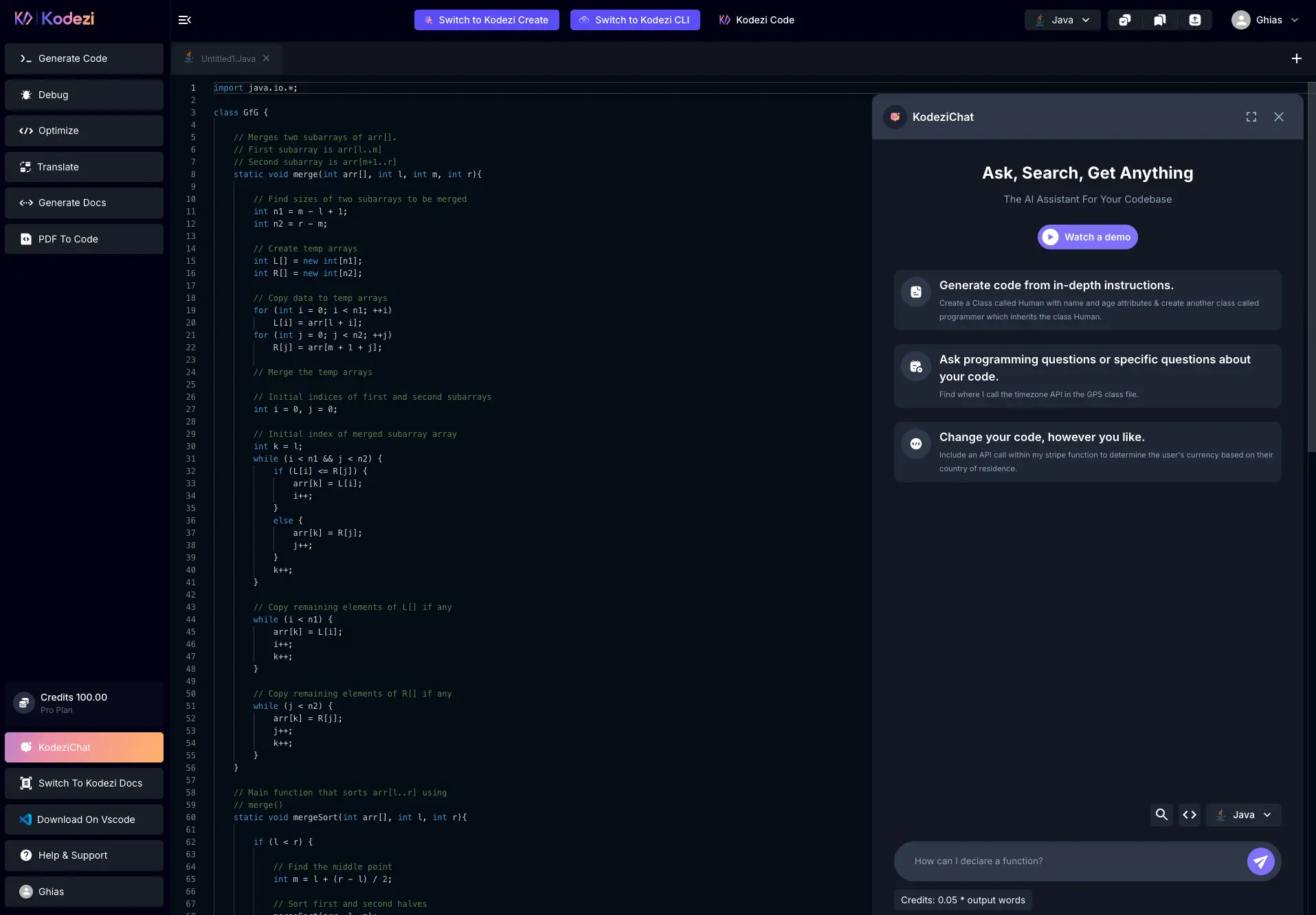Click the Generate Docs icon

26,203
